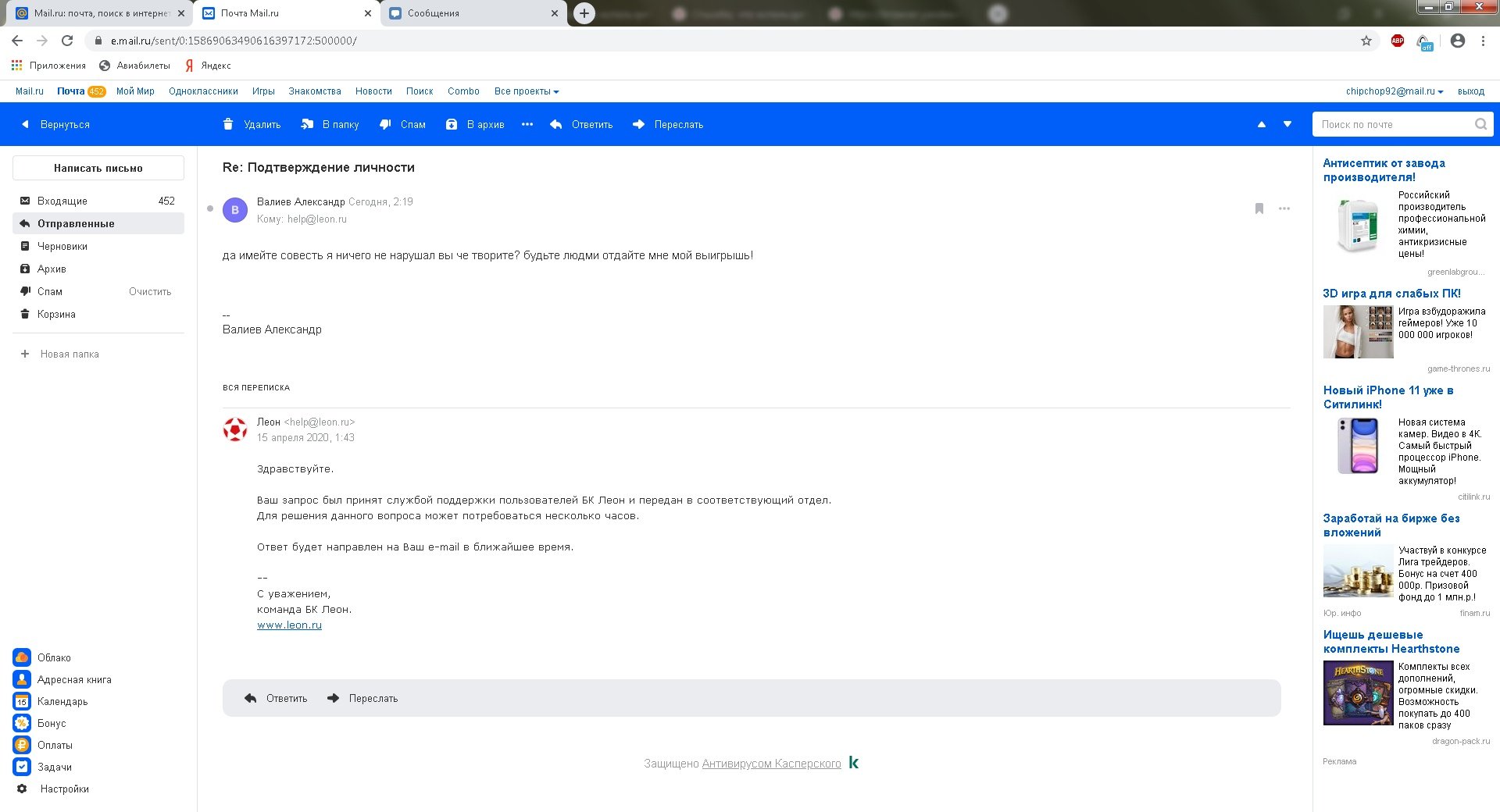Go to the next message with down arrow
Screen dimensions: 1500x812
coord(1287,124)
